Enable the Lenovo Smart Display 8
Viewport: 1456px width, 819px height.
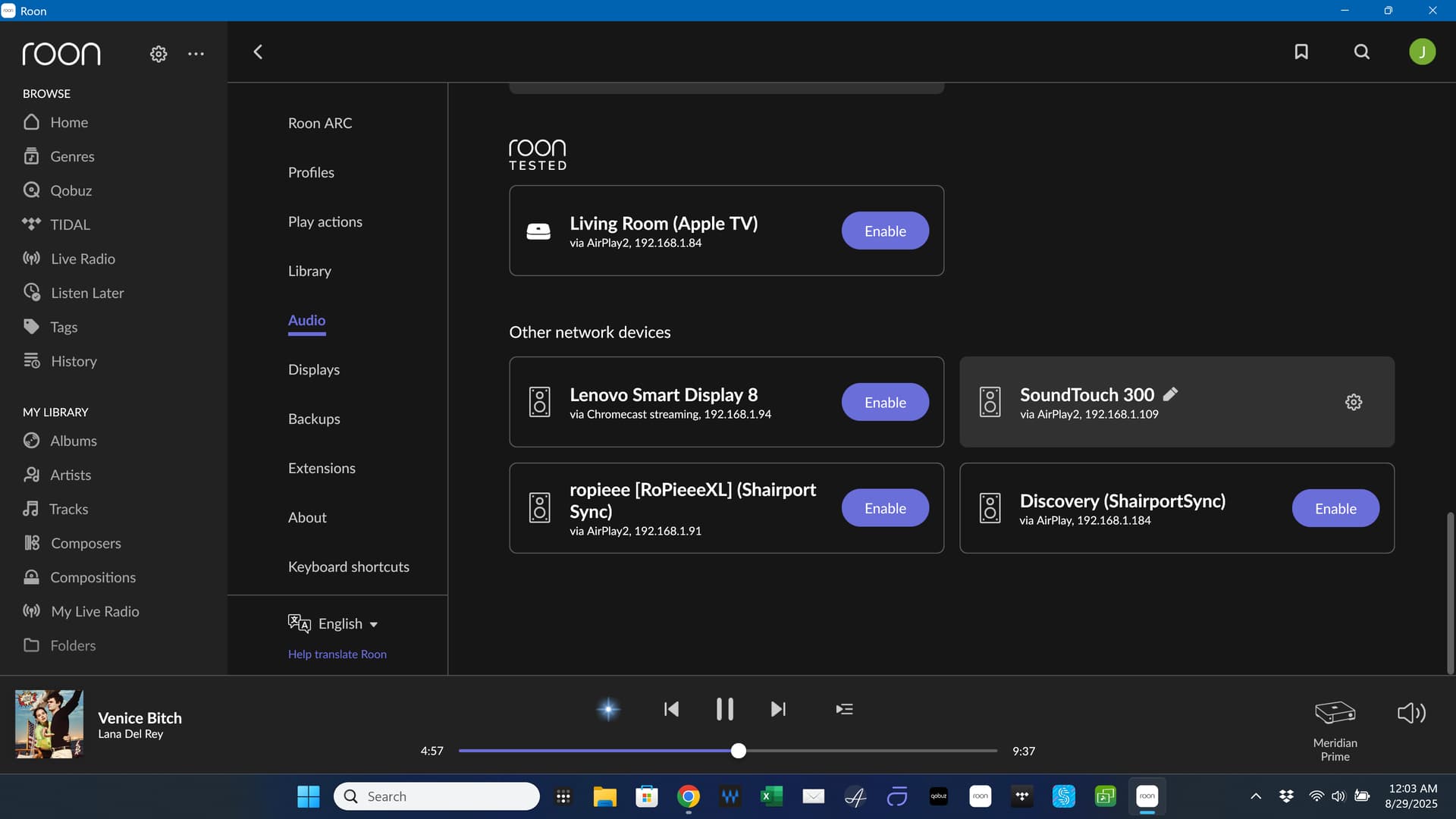tap(885, 403)
